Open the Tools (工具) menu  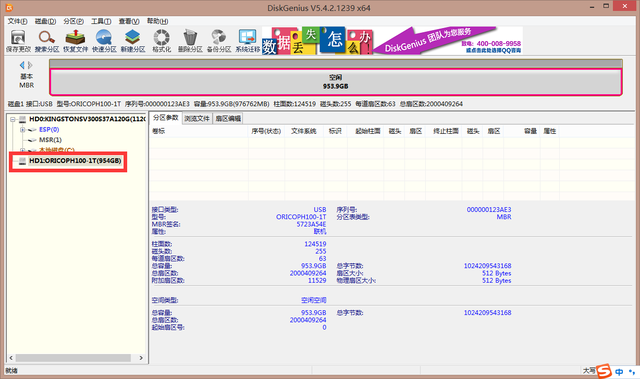(101, 21)
